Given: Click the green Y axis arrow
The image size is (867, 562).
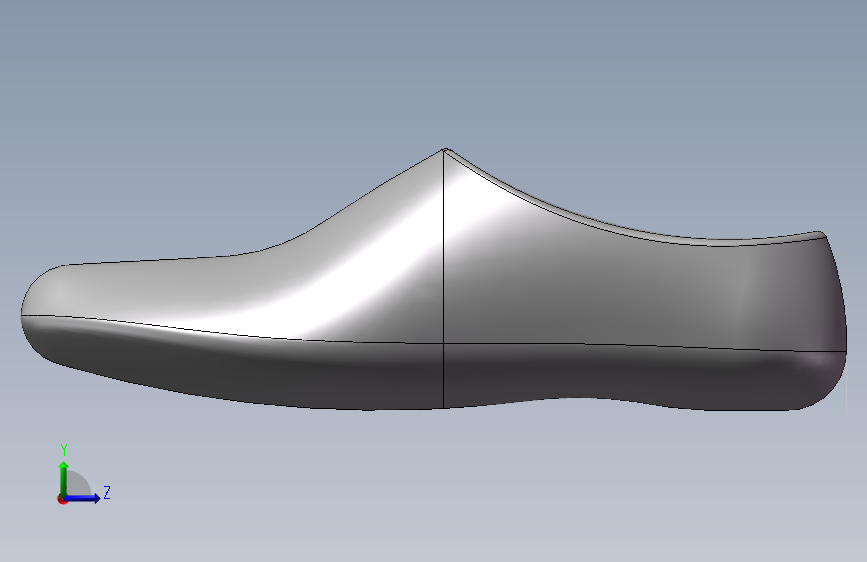Looking at the screenshot, I should tap(64, 479).
